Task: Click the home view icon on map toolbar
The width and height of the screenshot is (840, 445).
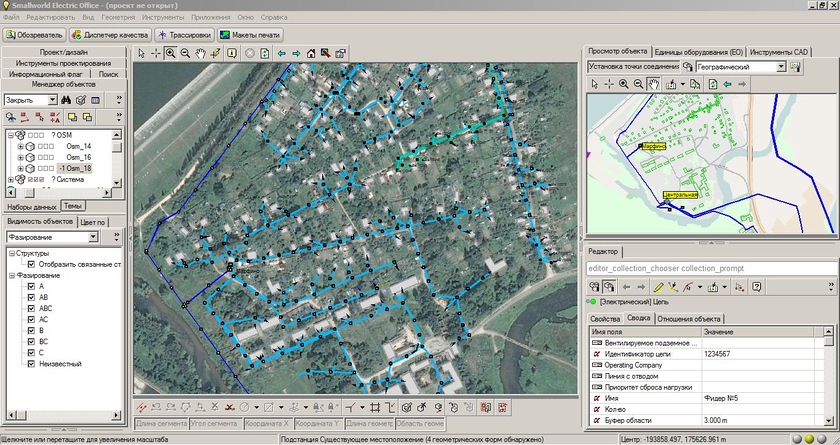Action: click(311, 53)
